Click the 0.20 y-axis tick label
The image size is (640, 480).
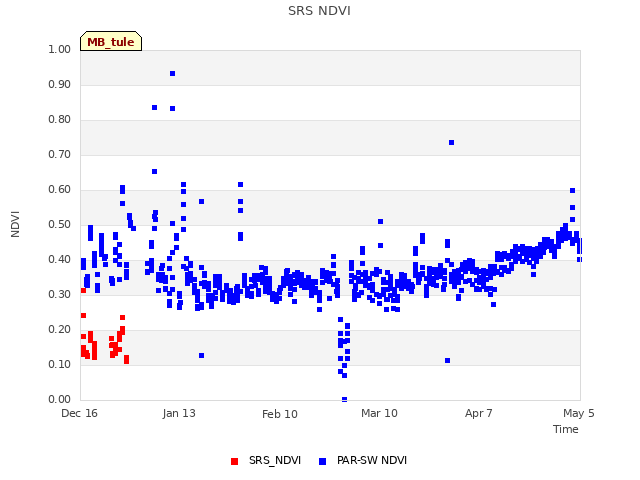click(x=59, y=330)
